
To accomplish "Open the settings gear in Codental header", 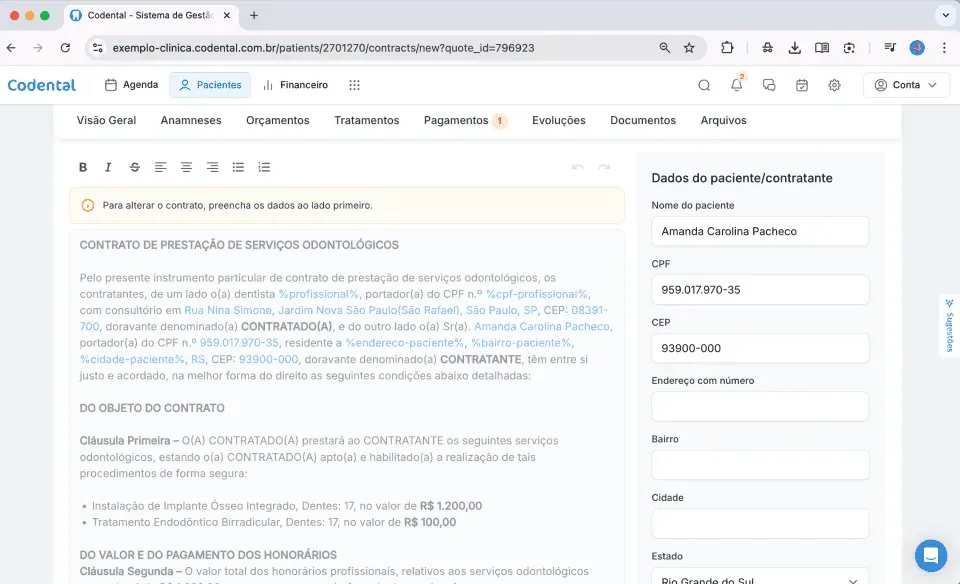I will pyautogui.click(x=834, y=85).
